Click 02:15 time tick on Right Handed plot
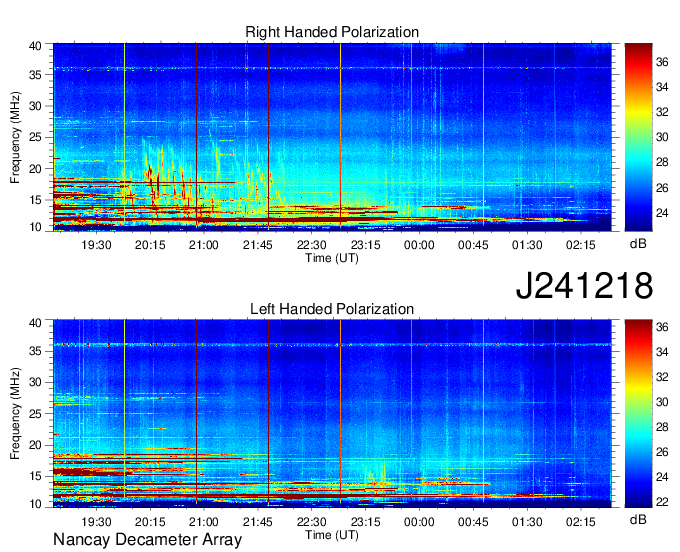The image size is (680, 552). pos(581,245)
